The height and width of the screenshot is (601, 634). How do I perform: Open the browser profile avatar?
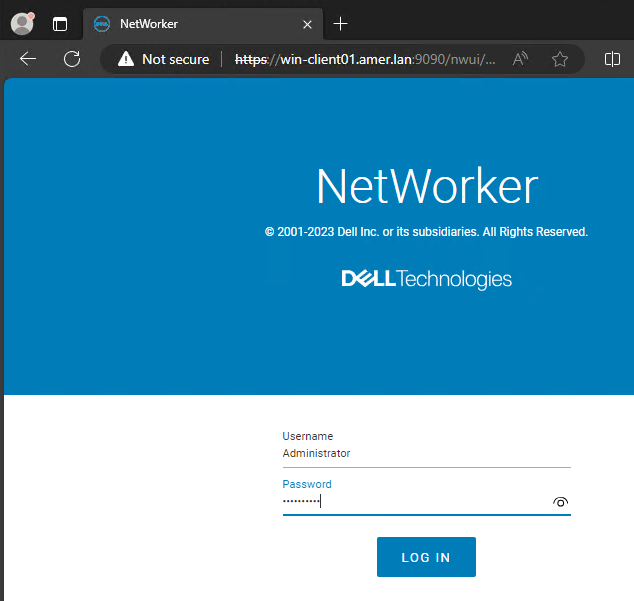[22, 24]
